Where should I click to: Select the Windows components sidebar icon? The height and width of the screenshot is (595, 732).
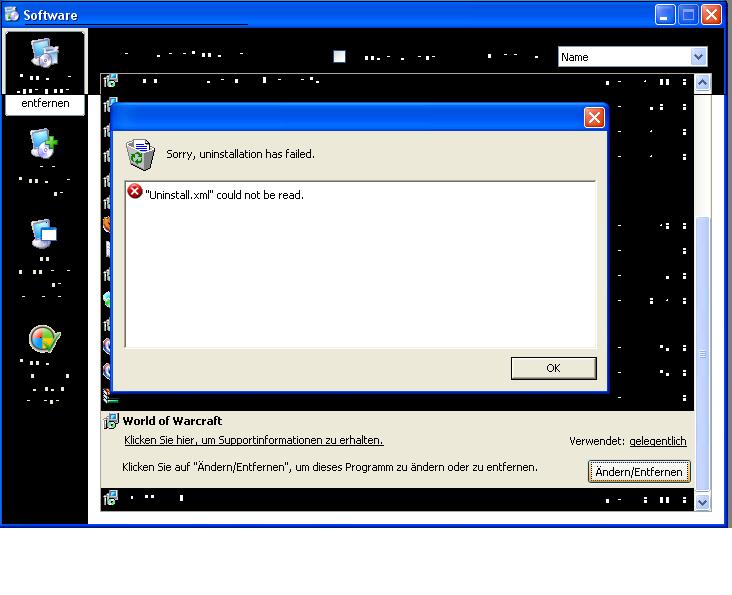45,234
